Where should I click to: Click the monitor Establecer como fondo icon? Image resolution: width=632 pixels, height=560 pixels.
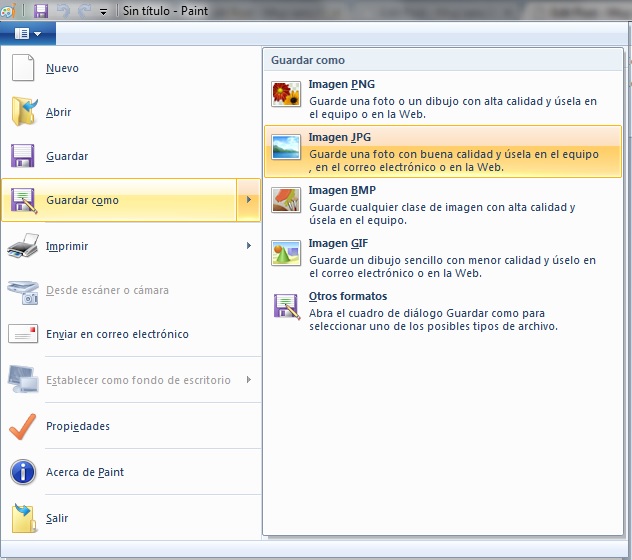23,379
